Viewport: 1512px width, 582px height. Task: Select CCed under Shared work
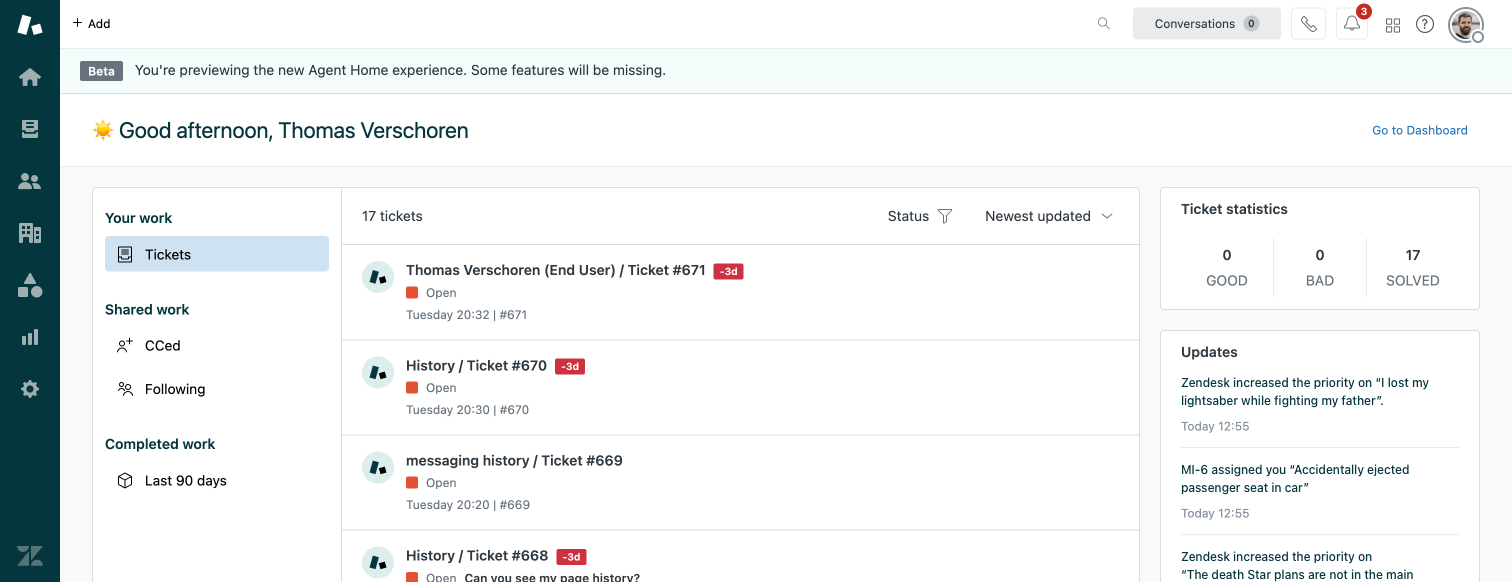tap(162, 346)
